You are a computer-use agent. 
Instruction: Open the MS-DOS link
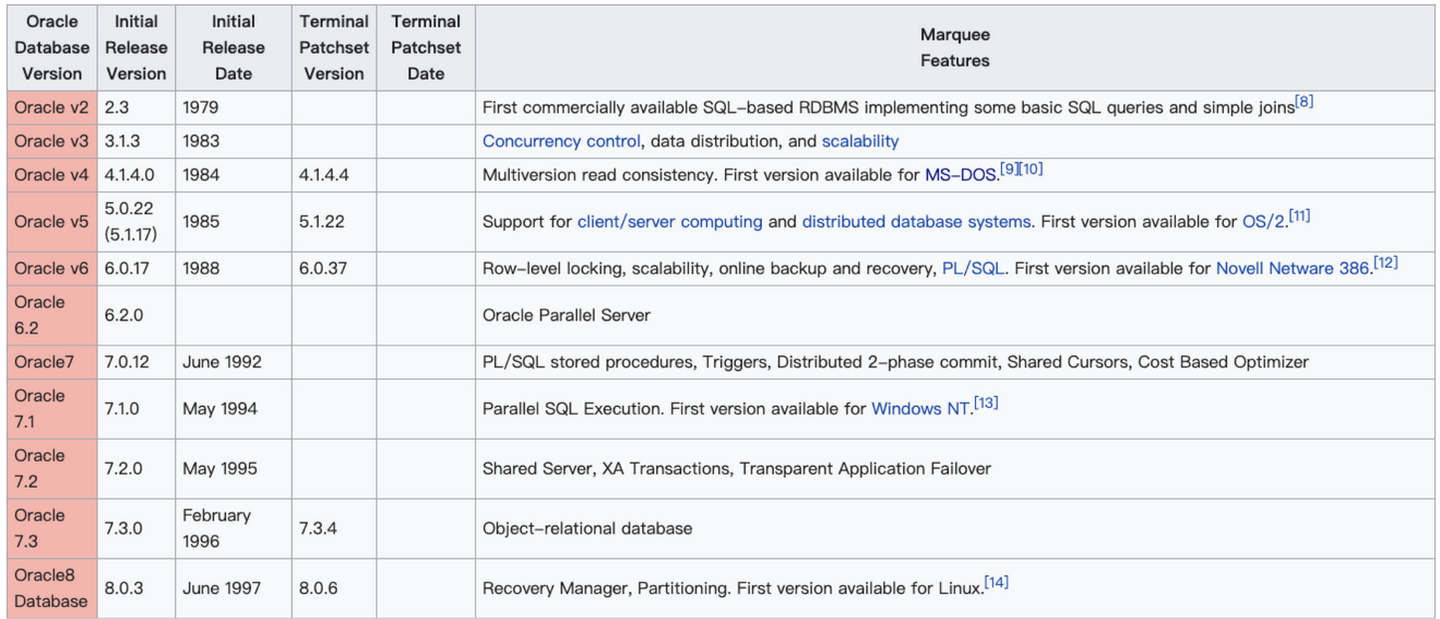click(x=961, y=175)
